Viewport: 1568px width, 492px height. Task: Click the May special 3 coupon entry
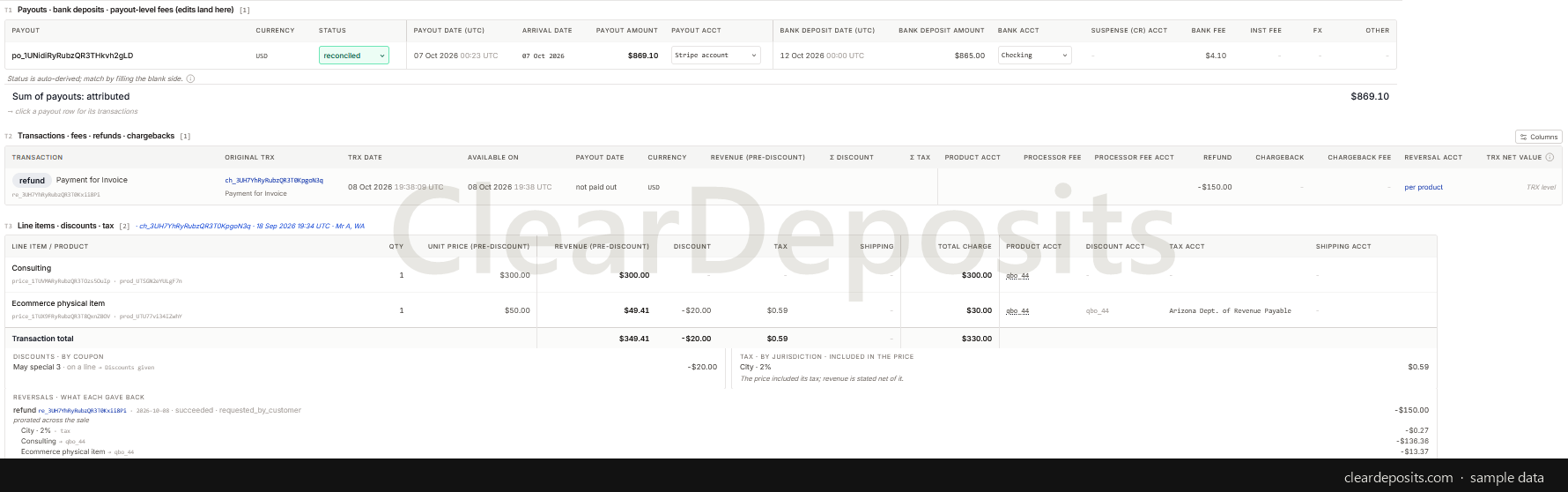tap(37, 367)
